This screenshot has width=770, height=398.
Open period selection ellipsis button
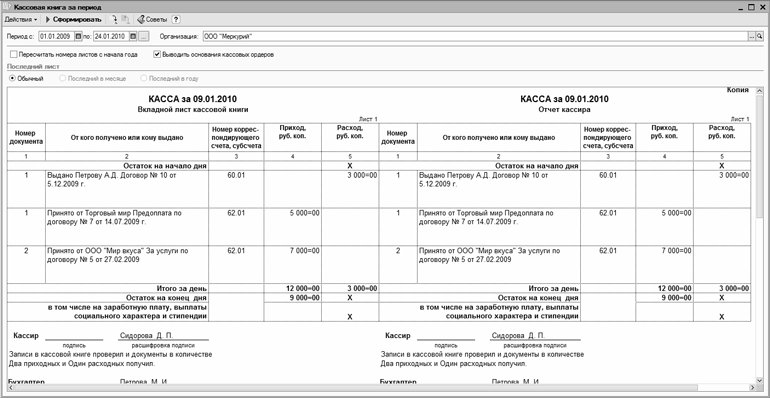point(143,36)
